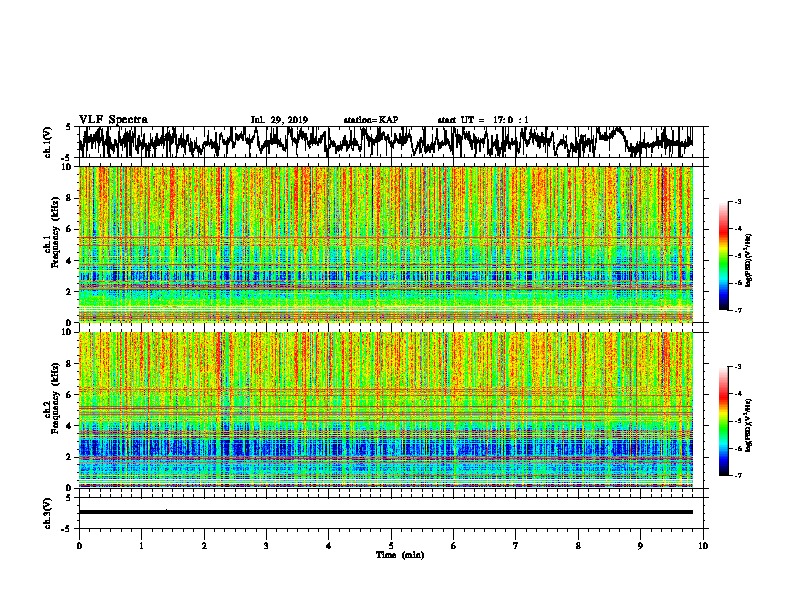This screenshot has height=612, width=792.
Task: Click the "ch.1(V)" axis label
Action: coord(47,142)
